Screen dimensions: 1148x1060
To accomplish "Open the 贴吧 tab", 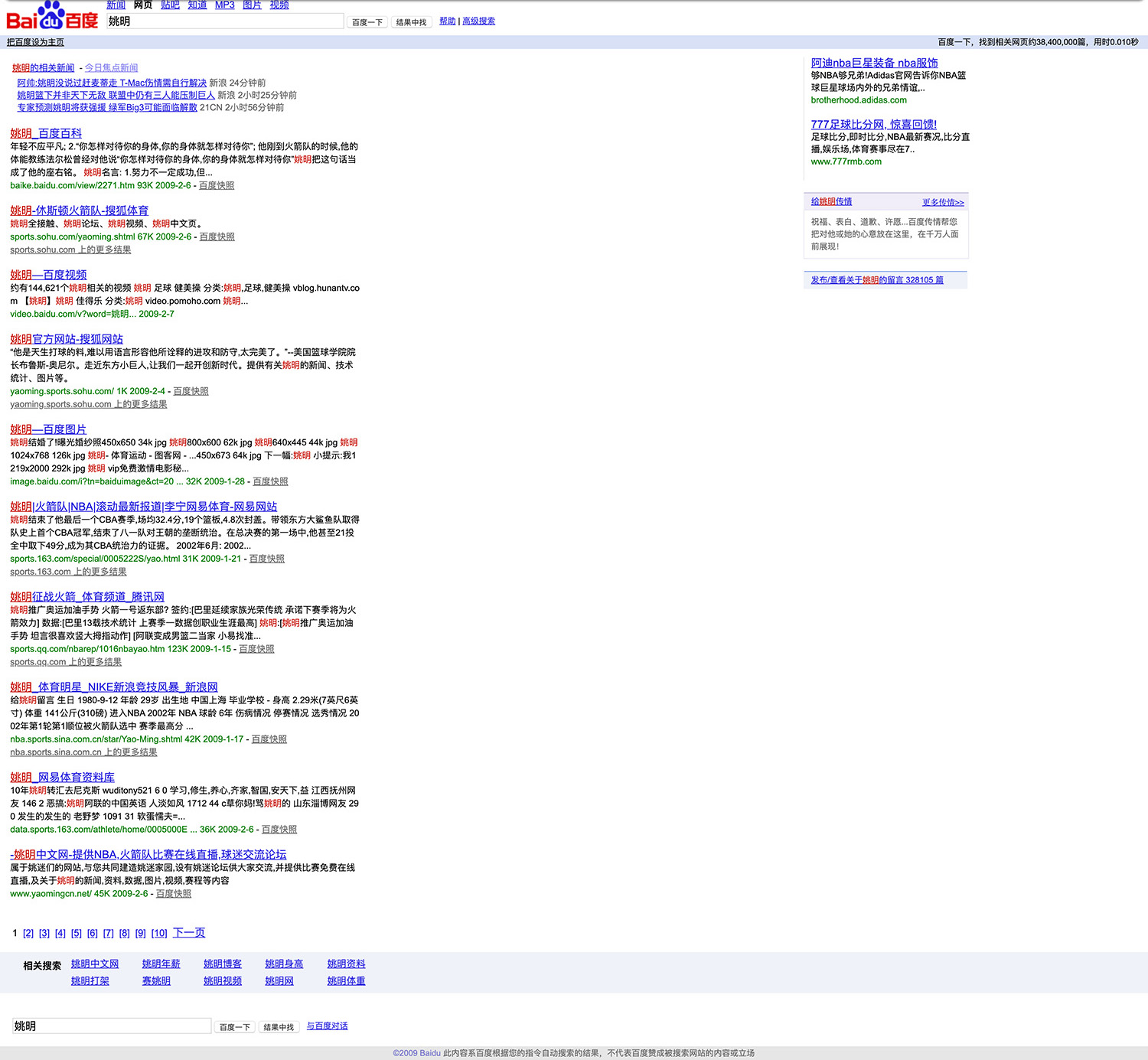I will point(170,5).
